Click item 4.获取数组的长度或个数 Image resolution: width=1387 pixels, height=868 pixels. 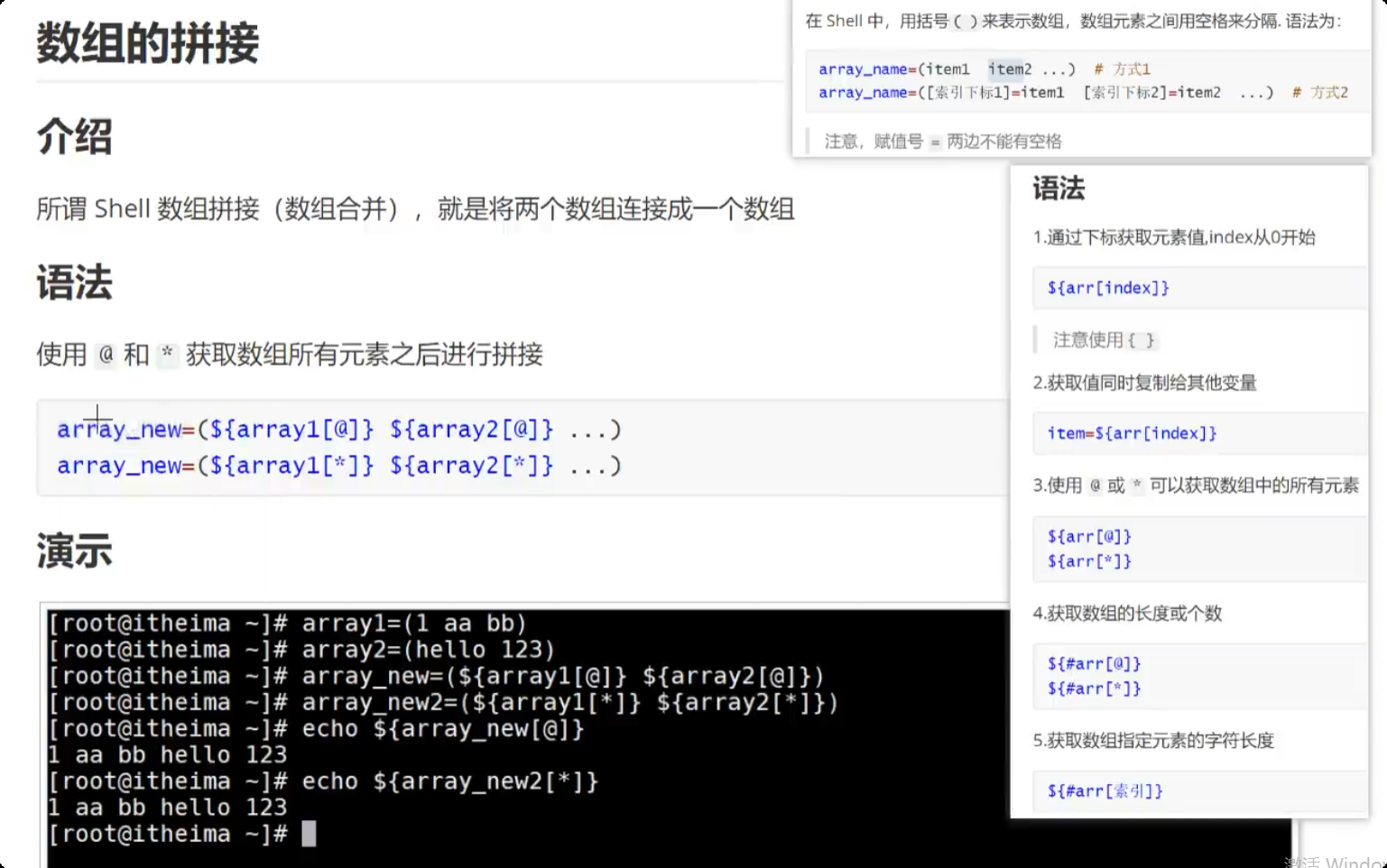coord(1127,614)
